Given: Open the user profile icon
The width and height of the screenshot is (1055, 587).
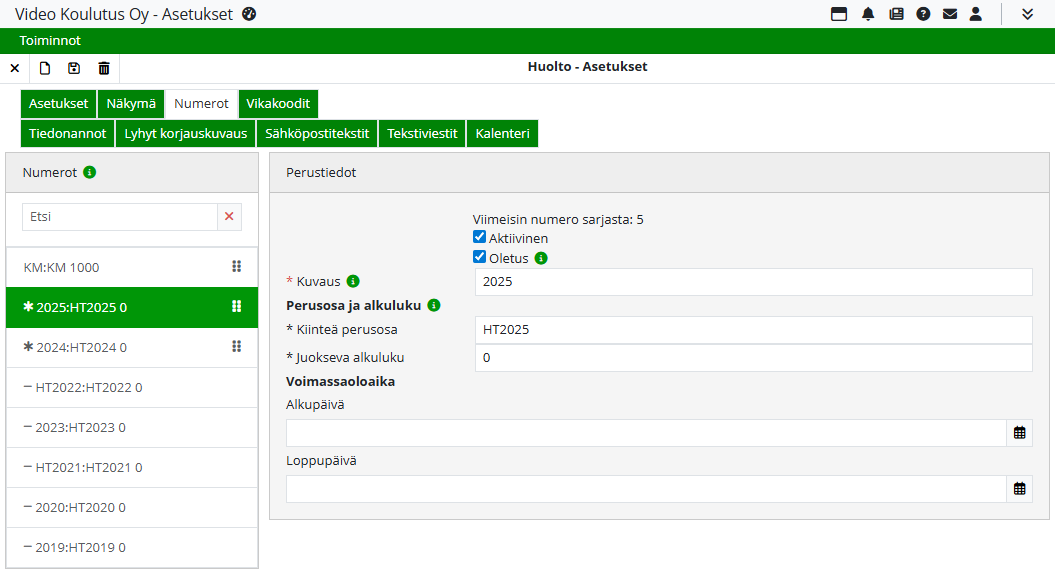Looking at the screenshot, I should (x=976, y=14).
